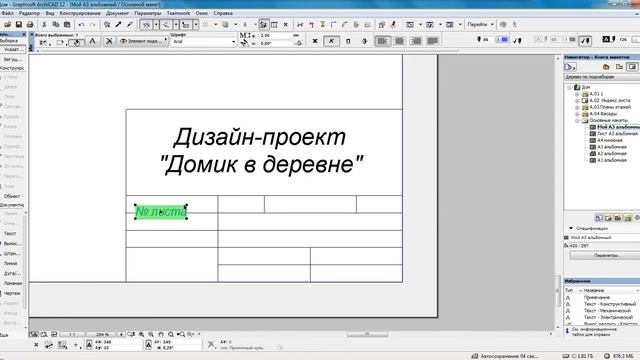This screenshot has height=360, width=640.
Task: Select Лист А3 альбомная master layout
Action: (x=617, y=133)
